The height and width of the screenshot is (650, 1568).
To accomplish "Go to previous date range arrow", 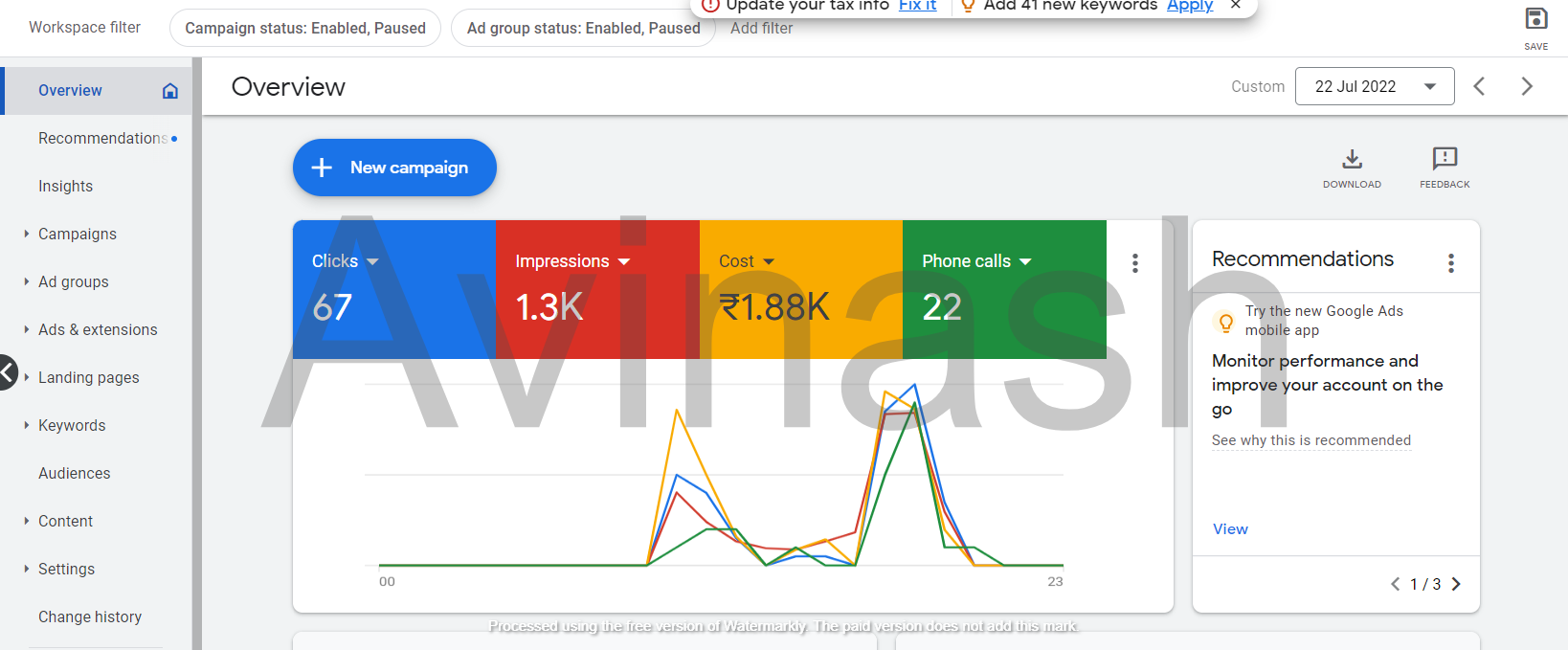I will [x=1479, y=87].
